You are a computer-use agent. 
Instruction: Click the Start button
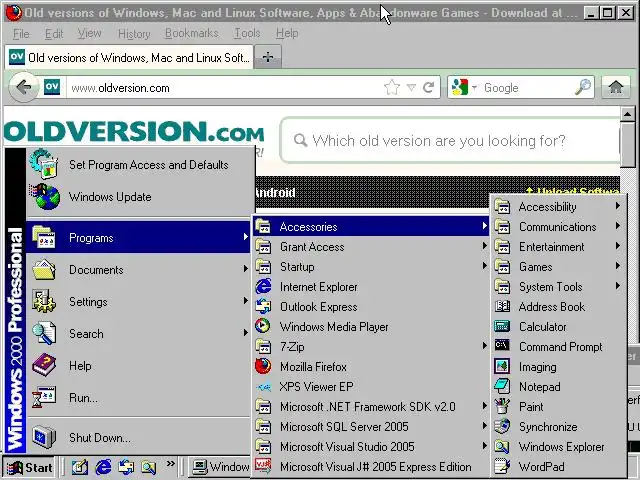[x=30, y=467]
